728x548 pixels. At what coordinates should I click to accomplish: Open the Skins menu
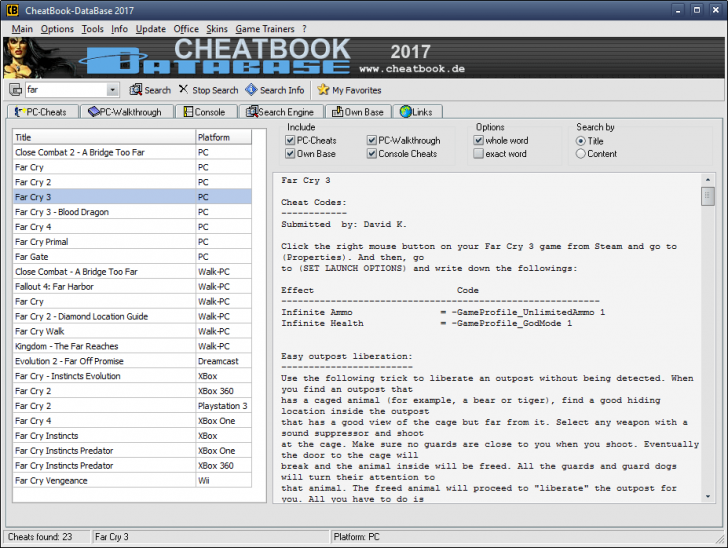click(217, 29)
